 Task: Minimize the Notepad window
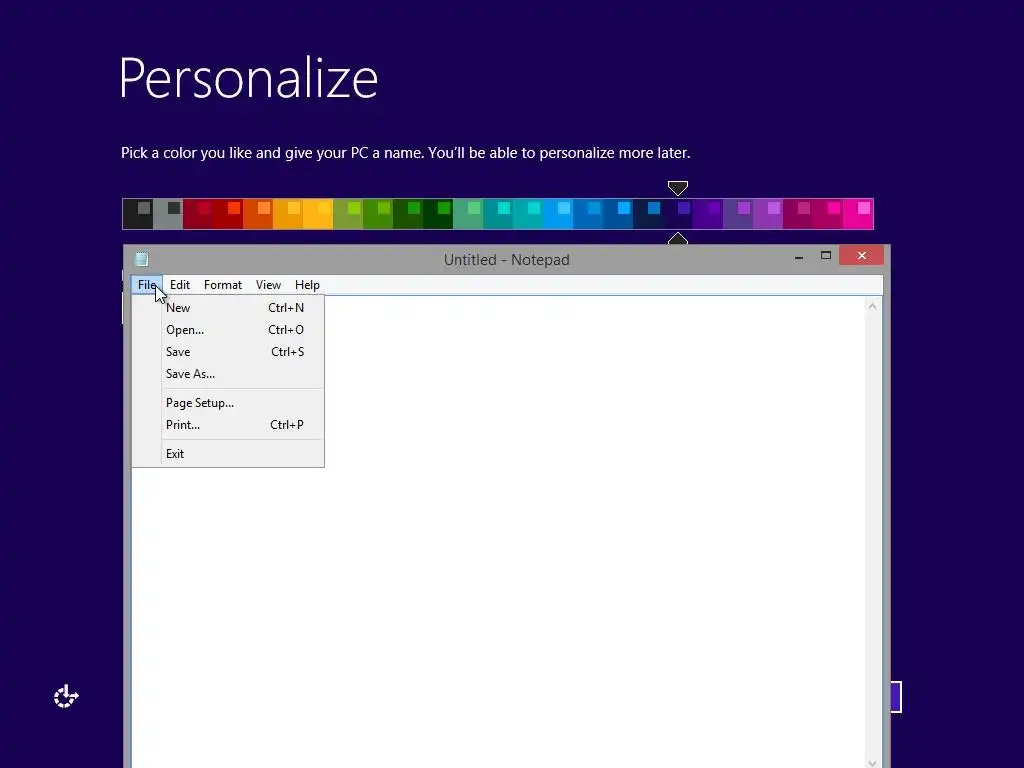(799, 256)
